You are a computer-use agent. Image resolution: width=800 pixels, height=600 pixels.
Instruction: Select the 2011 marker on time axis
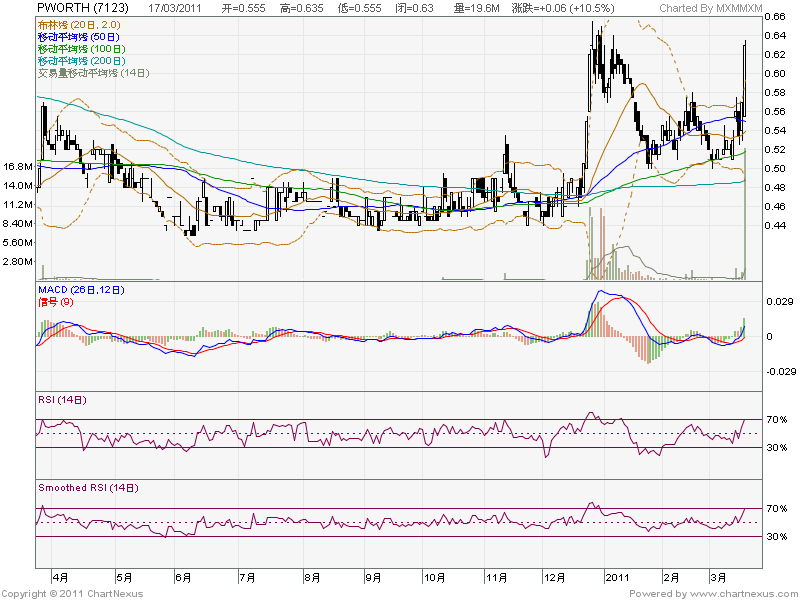click(618, 577)
